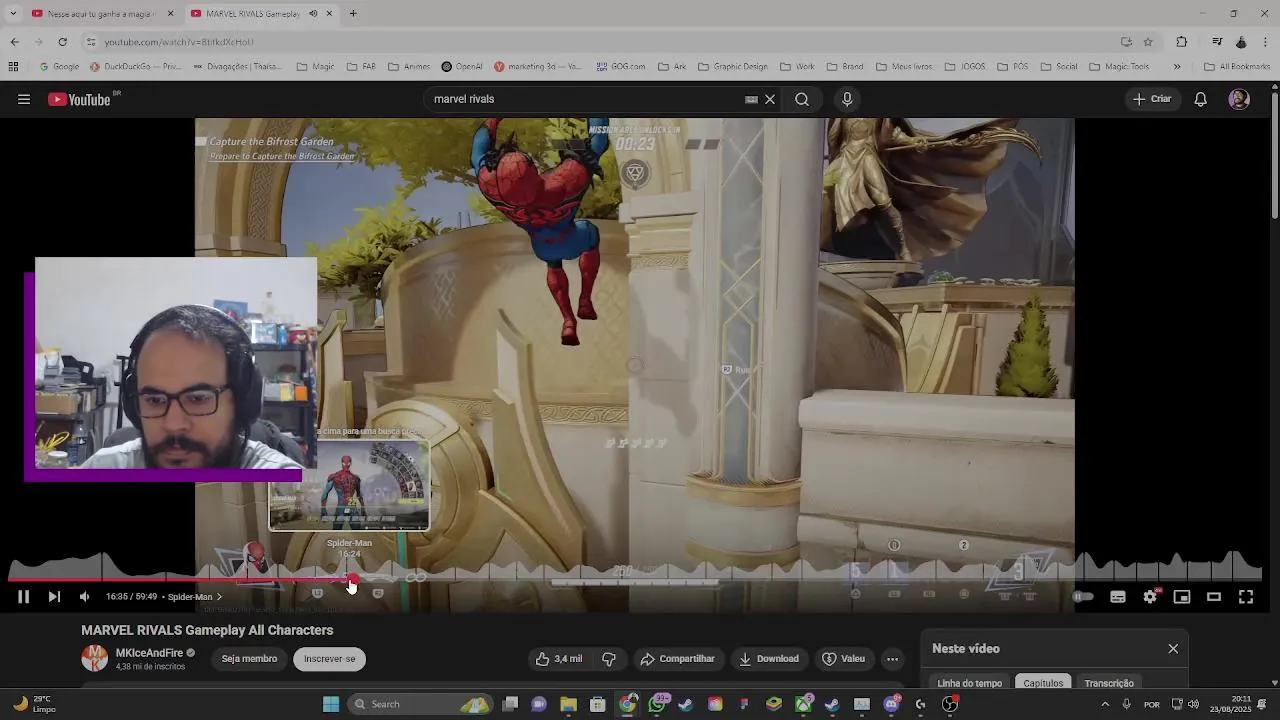Viewport: 1280px width, 720px height.
Task: Dislike the video
Action: [609, 659]
